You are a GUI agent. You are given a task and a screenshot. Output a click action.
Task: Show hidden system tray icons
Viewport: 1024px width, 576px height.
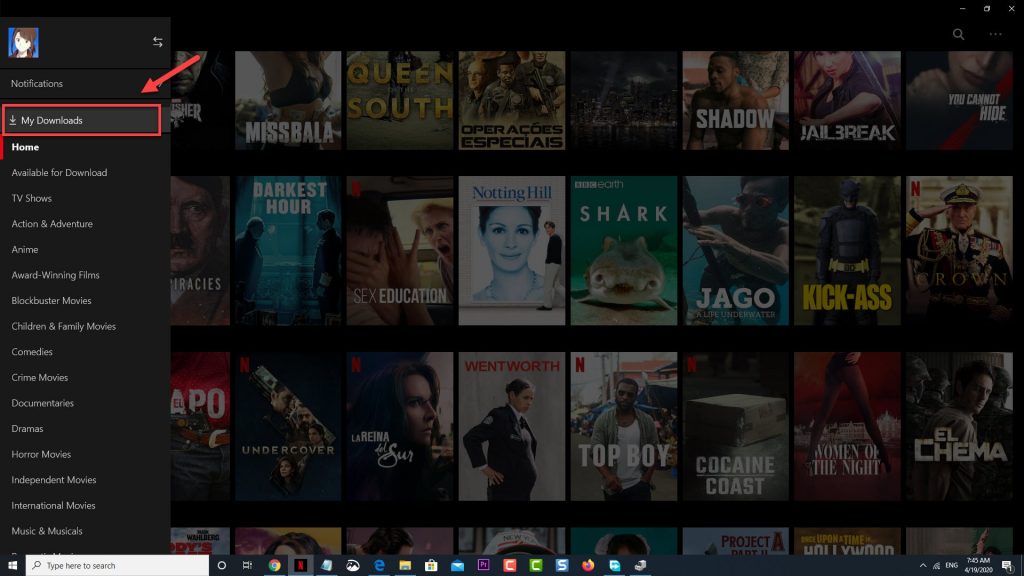922,566
